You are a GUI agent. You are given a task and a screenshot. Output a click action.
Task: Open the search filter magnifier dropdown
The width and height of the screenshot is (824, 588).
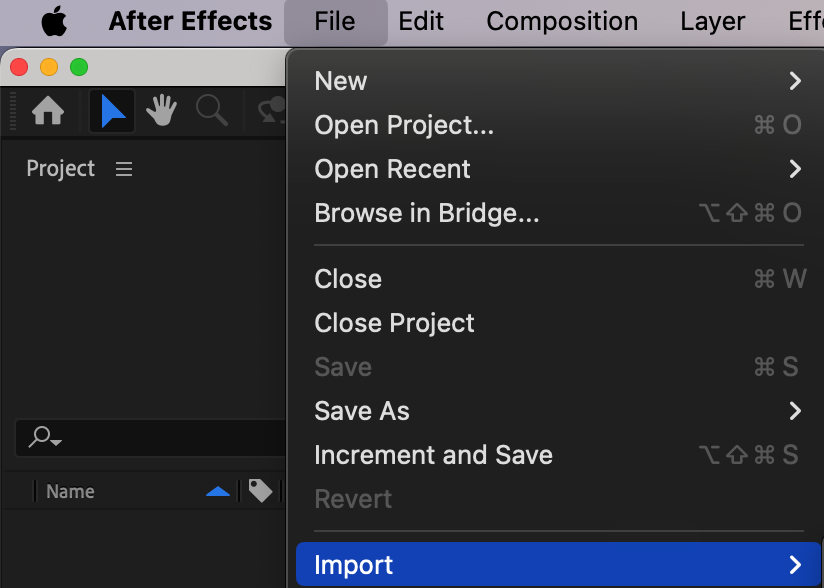click(45, 437)
